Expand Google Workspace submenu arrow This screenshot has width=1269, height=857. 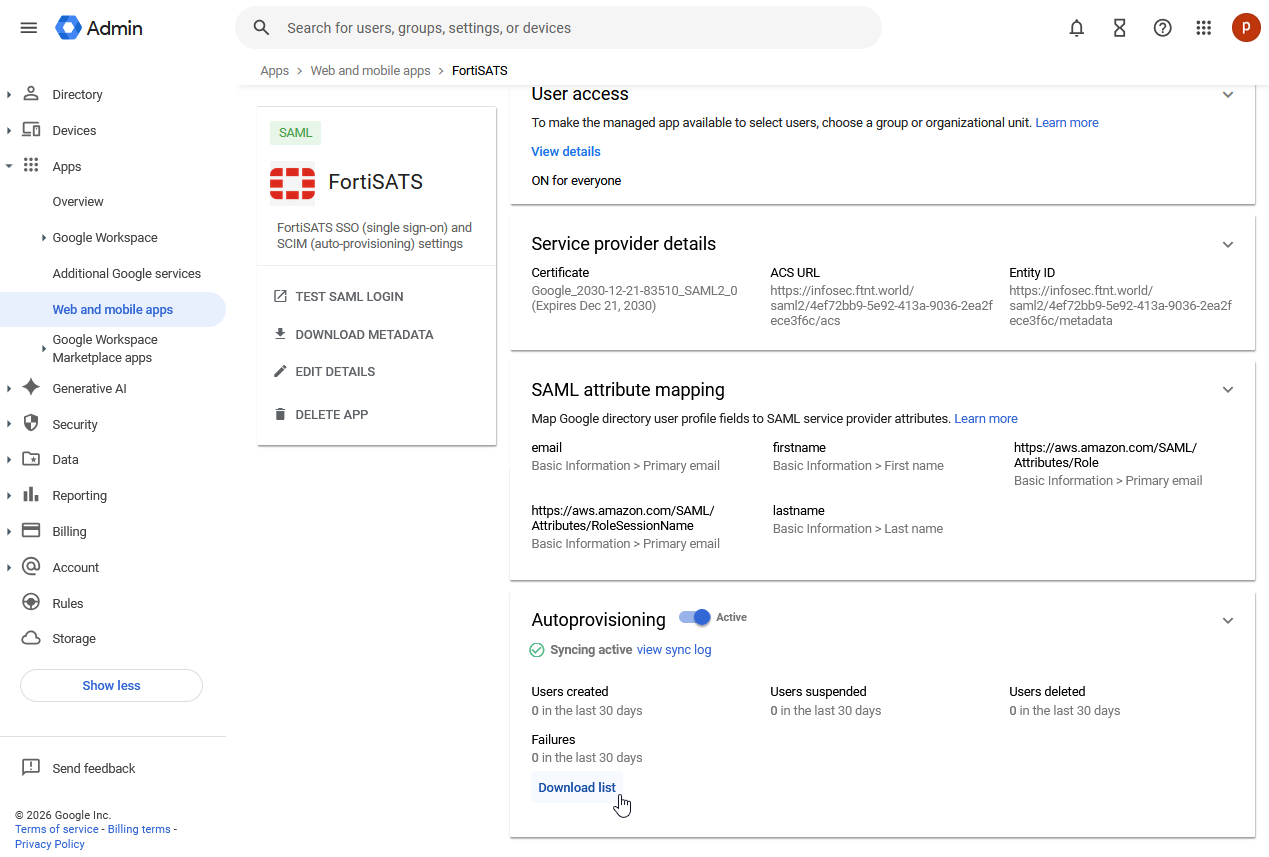(44, 238)
